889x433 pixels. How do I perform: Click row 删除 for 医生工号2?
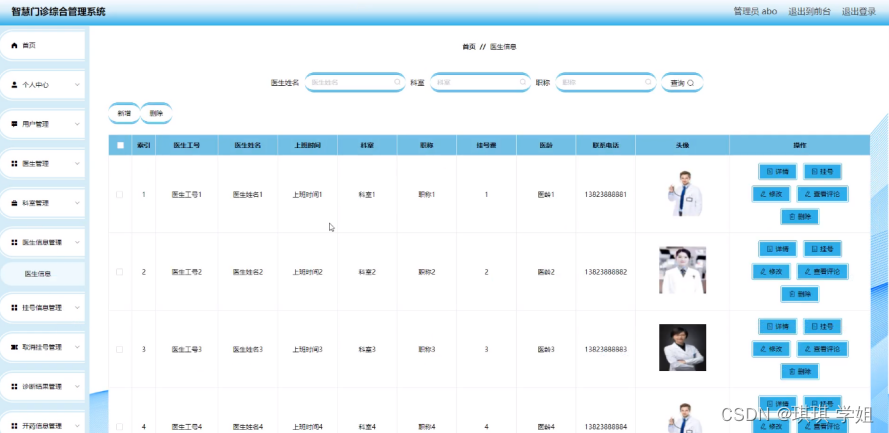(799, 294)
